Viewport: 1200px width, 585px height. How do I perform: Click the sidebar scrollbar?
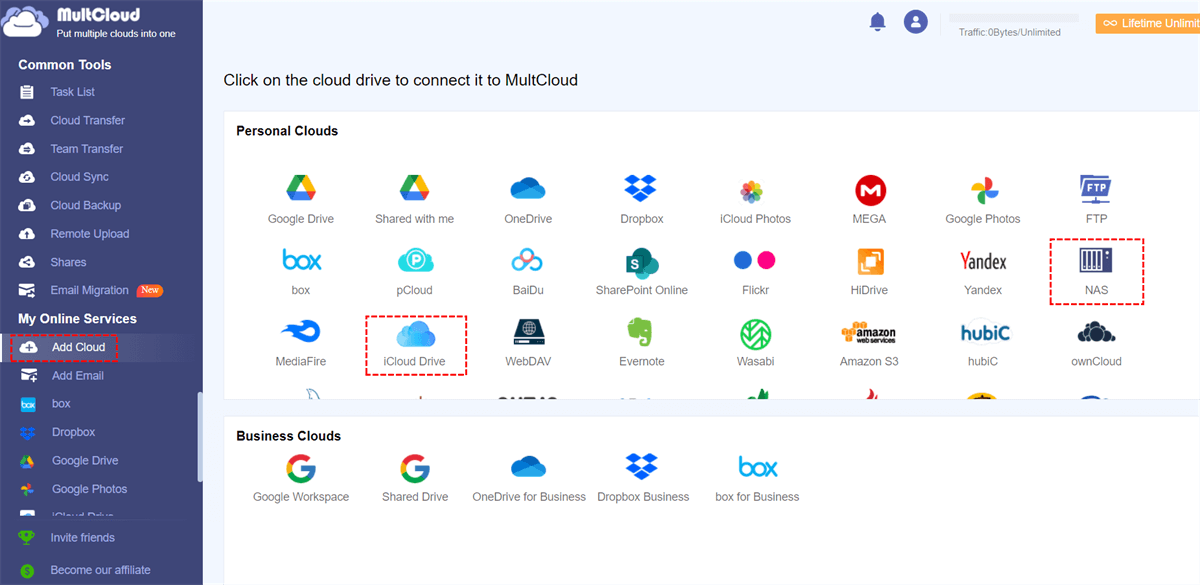coord(199,450)
